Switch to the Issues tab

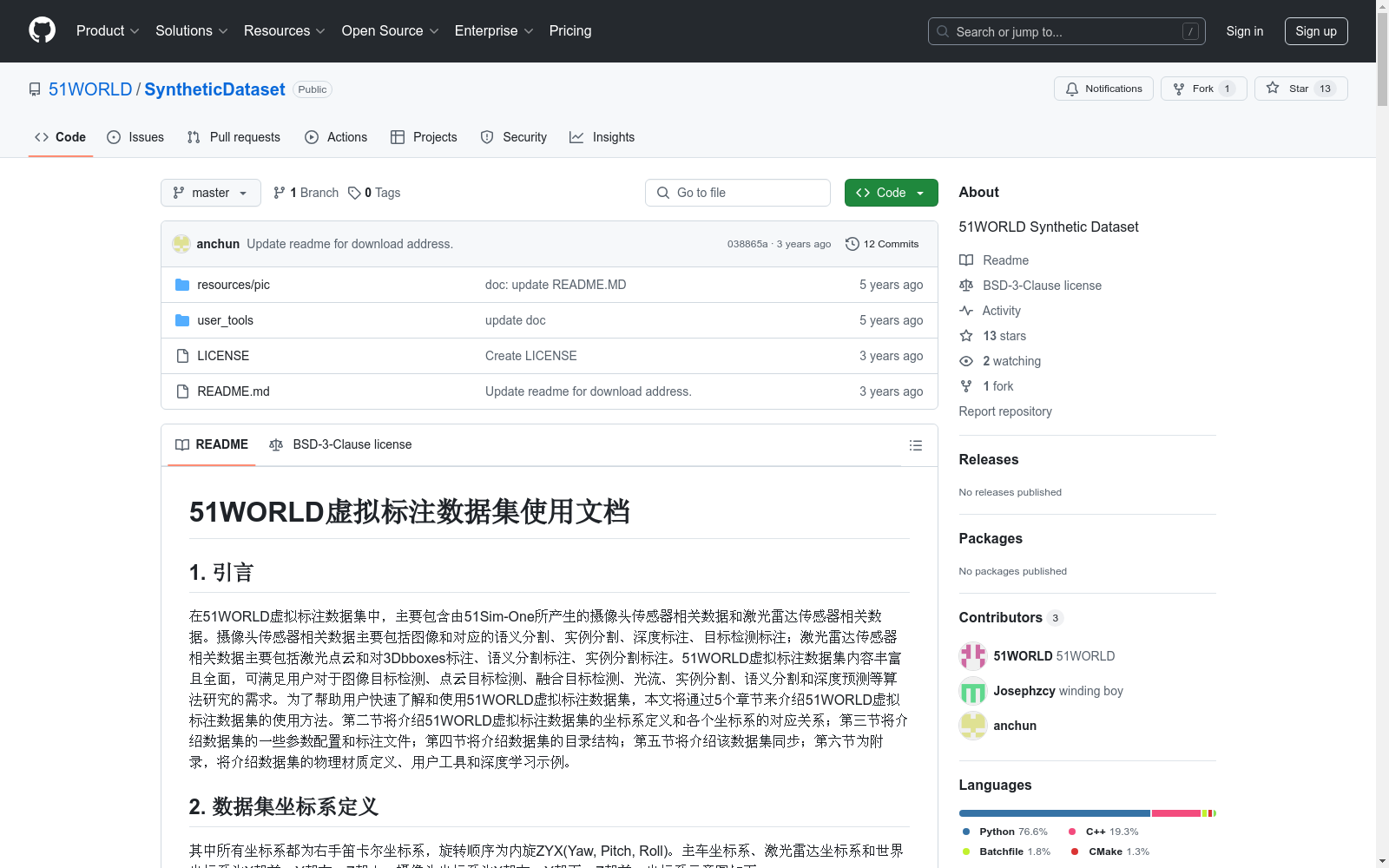tap(135, 137)
